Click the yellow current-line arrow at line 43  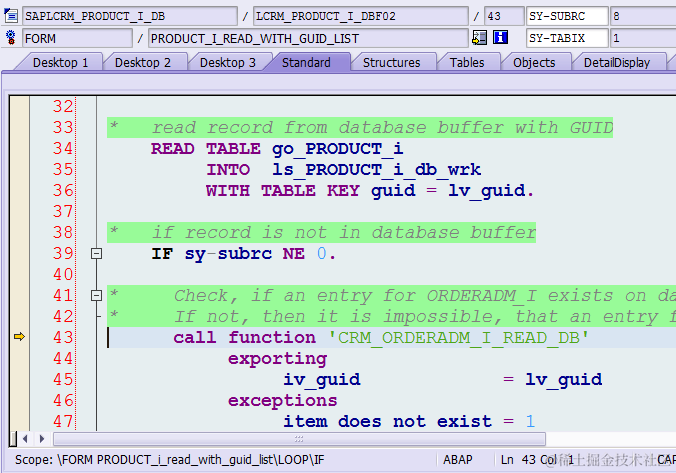(x=19, y=337)
